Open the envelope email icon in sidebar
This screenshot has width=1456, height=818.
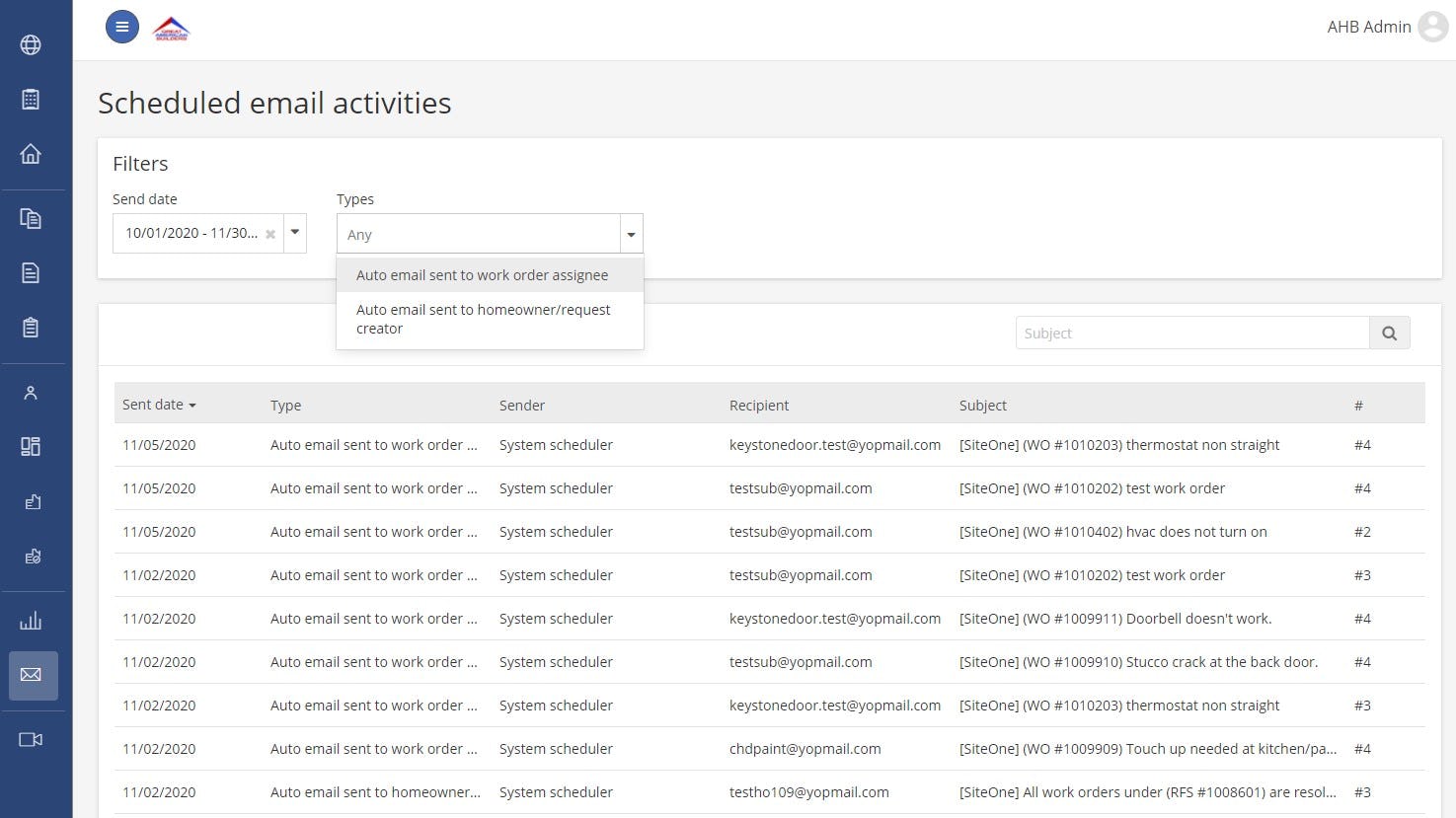(x=31, y=676)
